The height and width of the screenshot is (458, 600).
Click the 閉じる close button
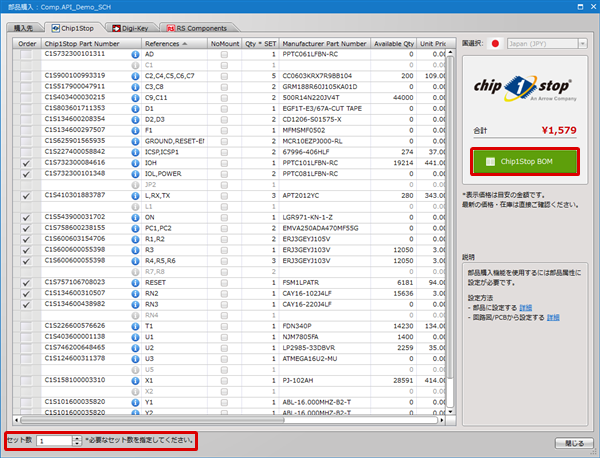[x=574, y=443]
